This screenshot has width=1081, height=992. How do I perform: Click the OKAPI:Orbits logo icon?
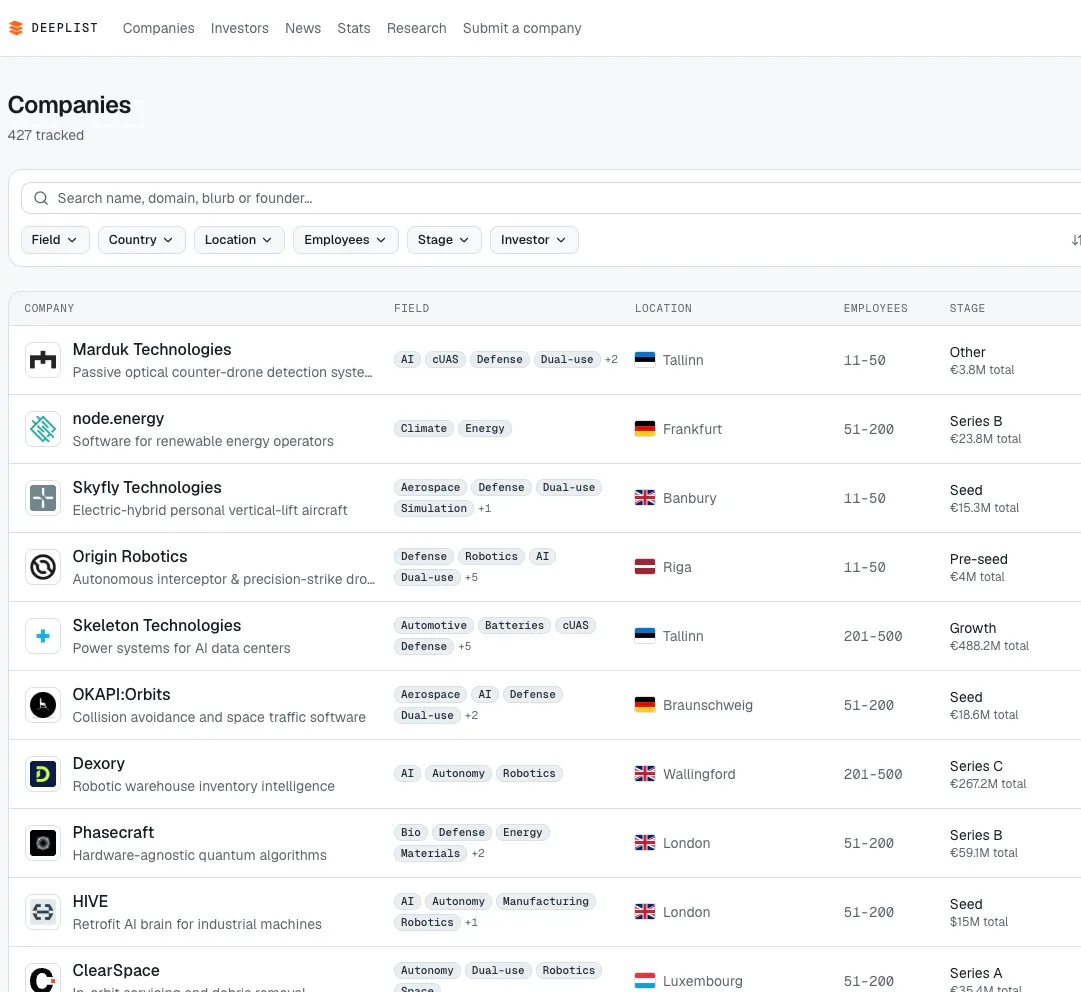click(x=43, y=705)
